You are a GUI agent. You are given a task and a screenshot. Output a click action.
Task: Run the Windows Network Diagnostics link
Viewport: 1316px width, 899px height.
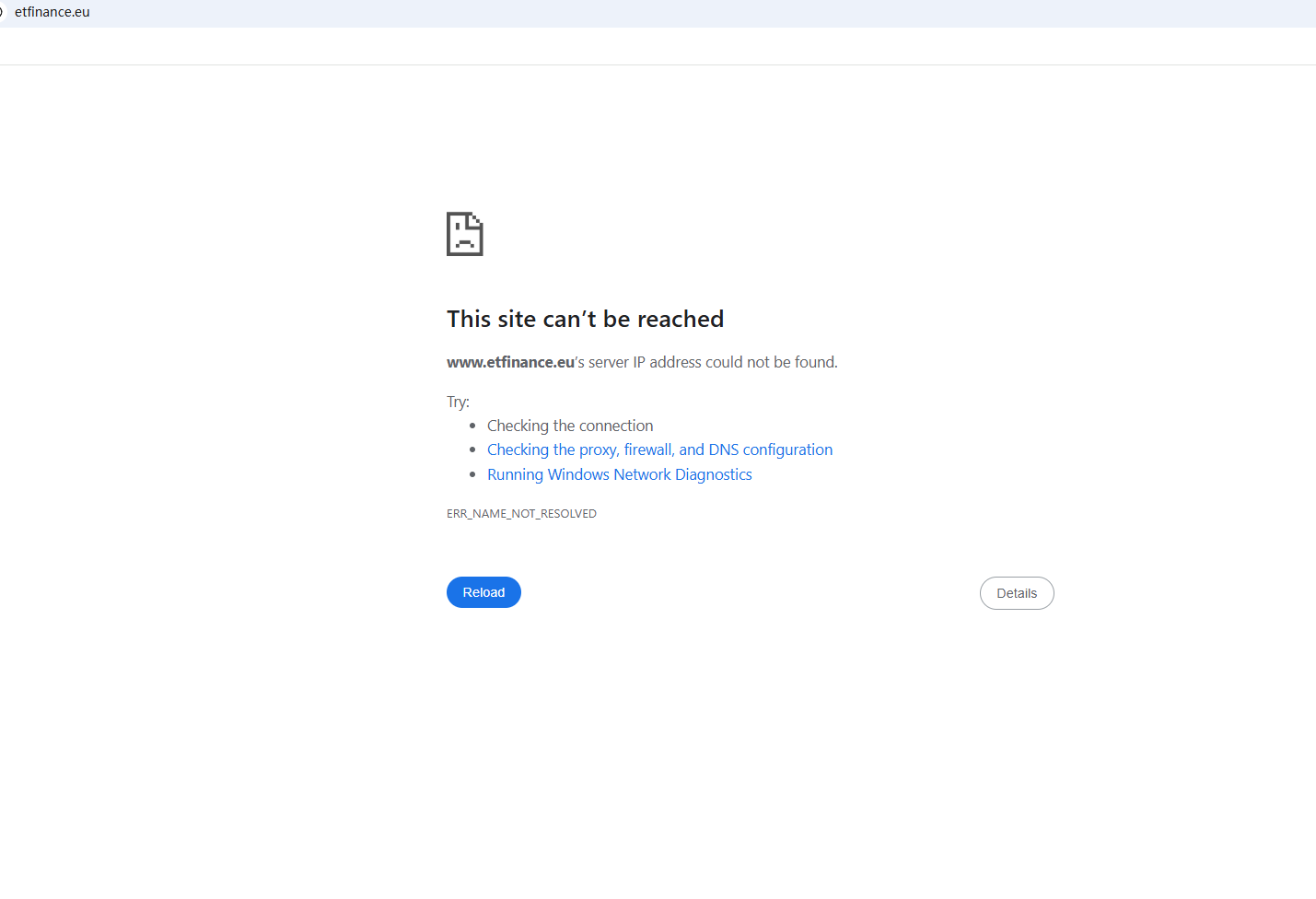coord(619,474)
